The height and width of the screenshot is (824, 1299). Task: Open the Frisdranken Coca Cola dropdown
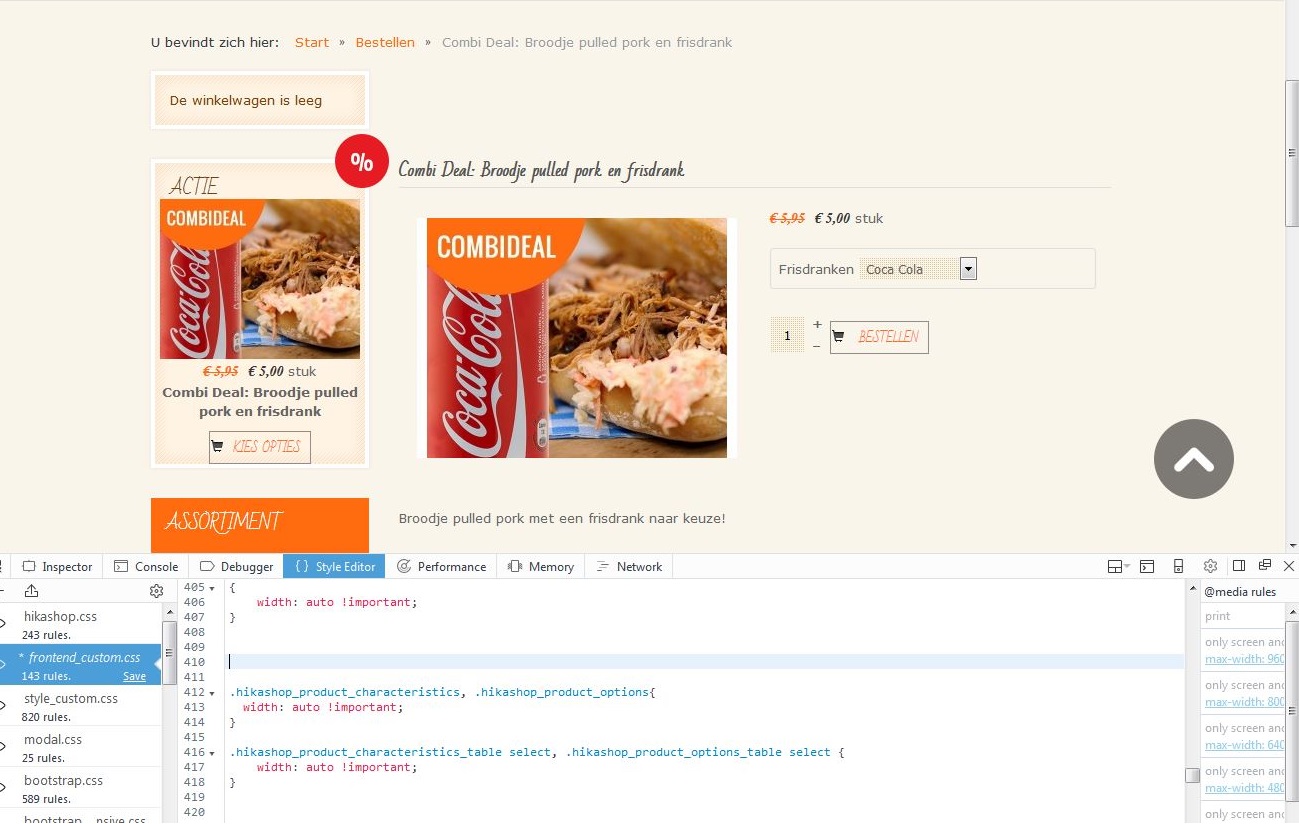pos(918,269)
